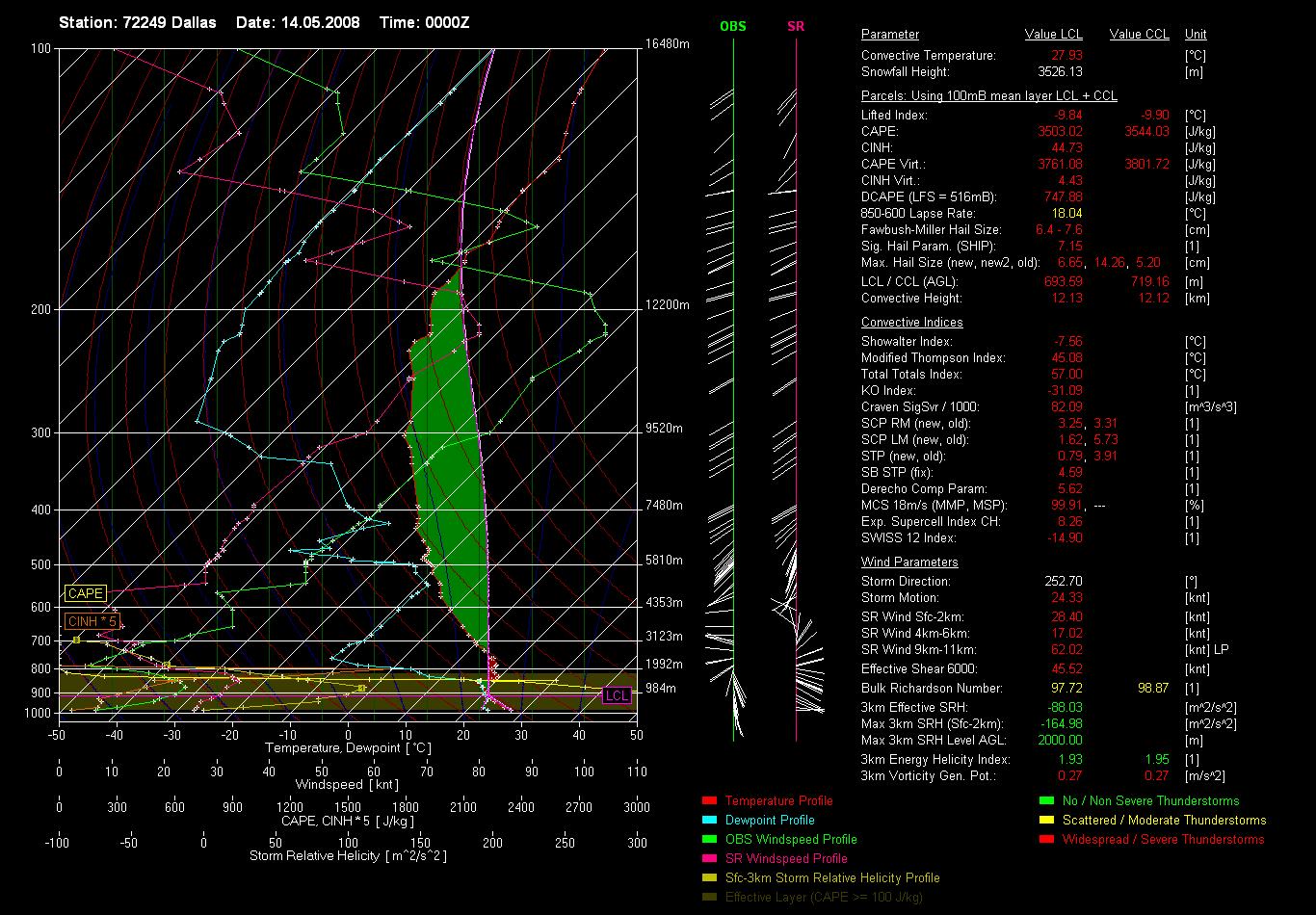The image size is (1316, 915).
Task: Click the Convective Indices section heading
Action: point(911,323)
